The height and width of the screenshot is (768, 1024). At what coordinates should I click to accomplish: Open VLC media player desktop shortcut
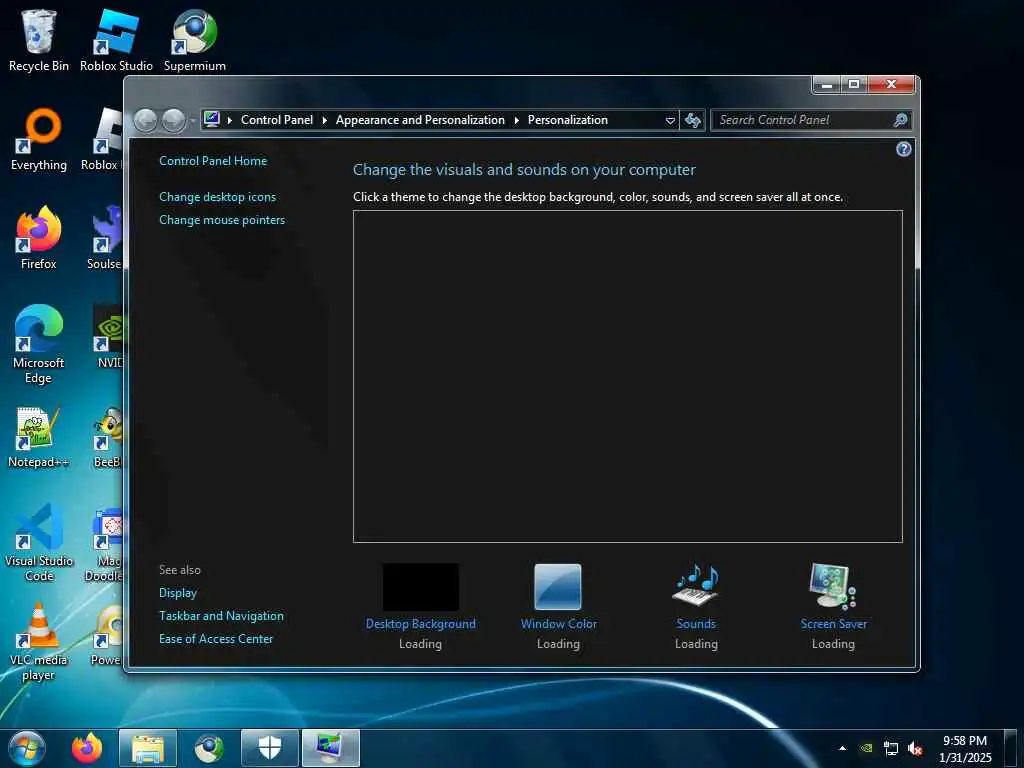(x=39, y=642)
